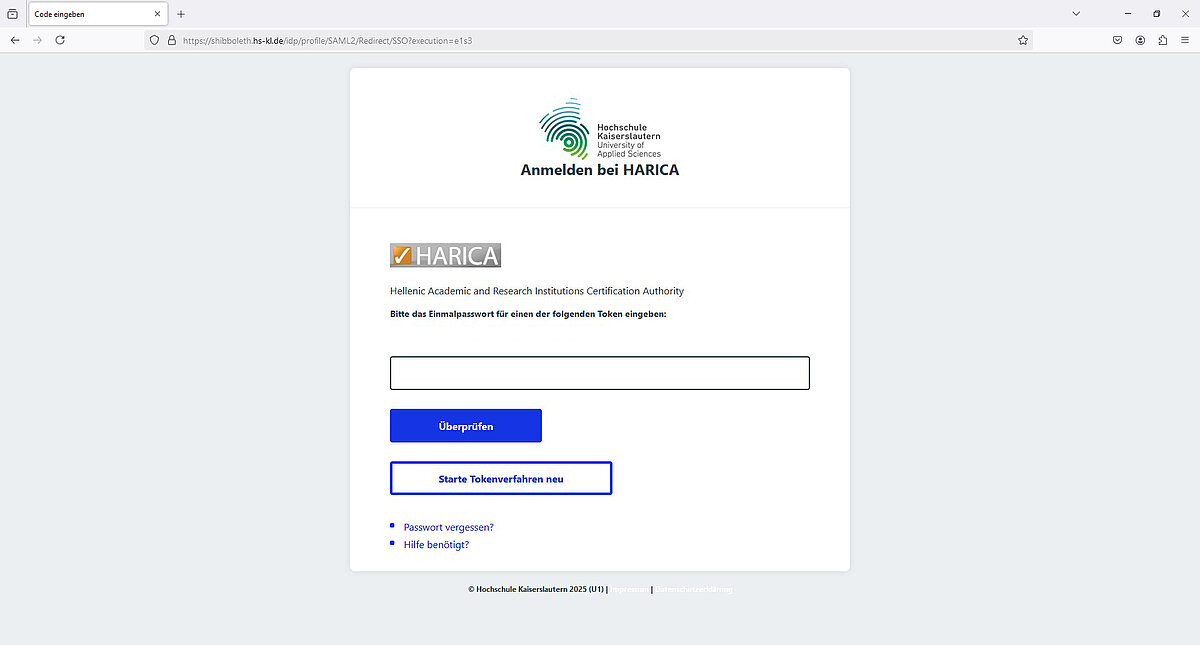
Task: Go back to the previous page
Action: (x=15, y=40)
